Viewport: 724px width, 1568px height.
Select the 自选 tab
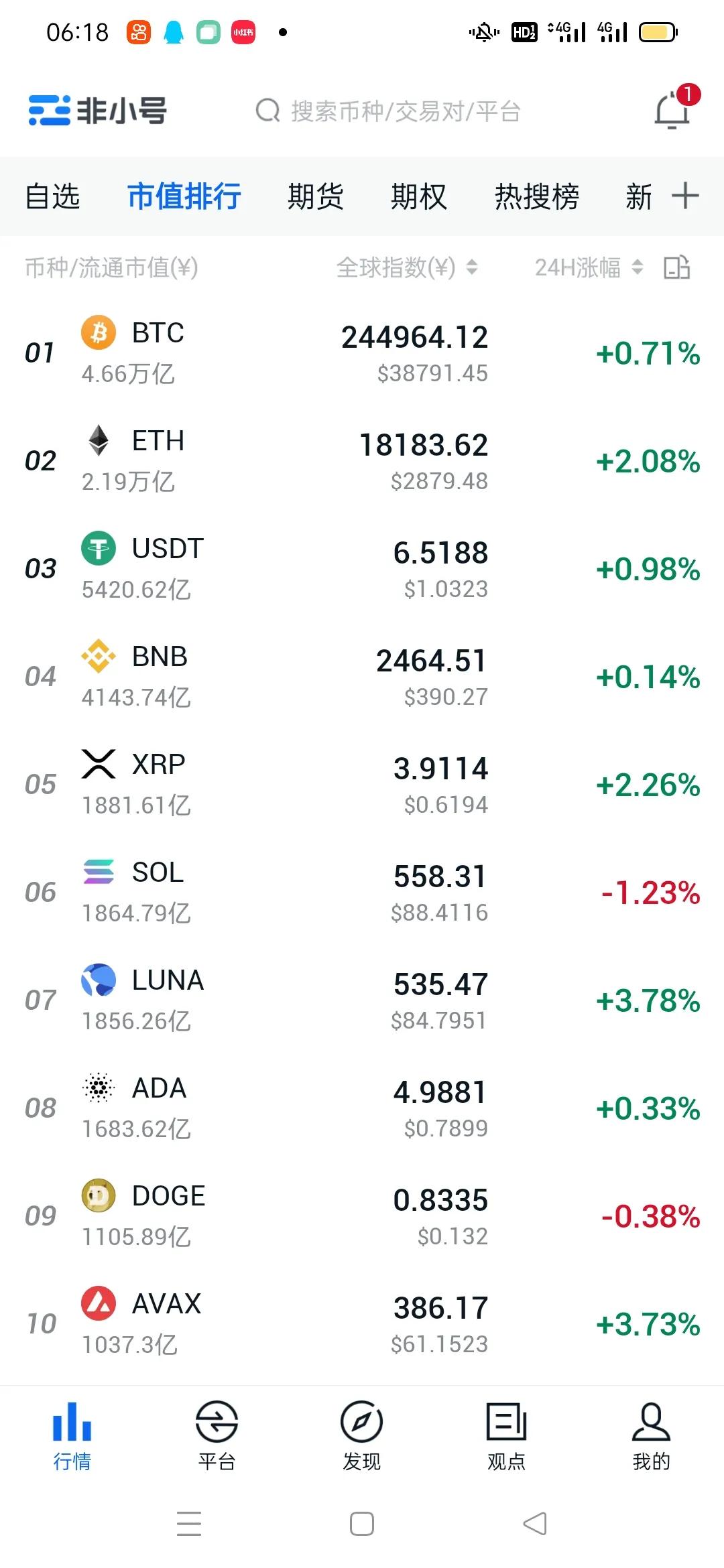pos(52,197)
